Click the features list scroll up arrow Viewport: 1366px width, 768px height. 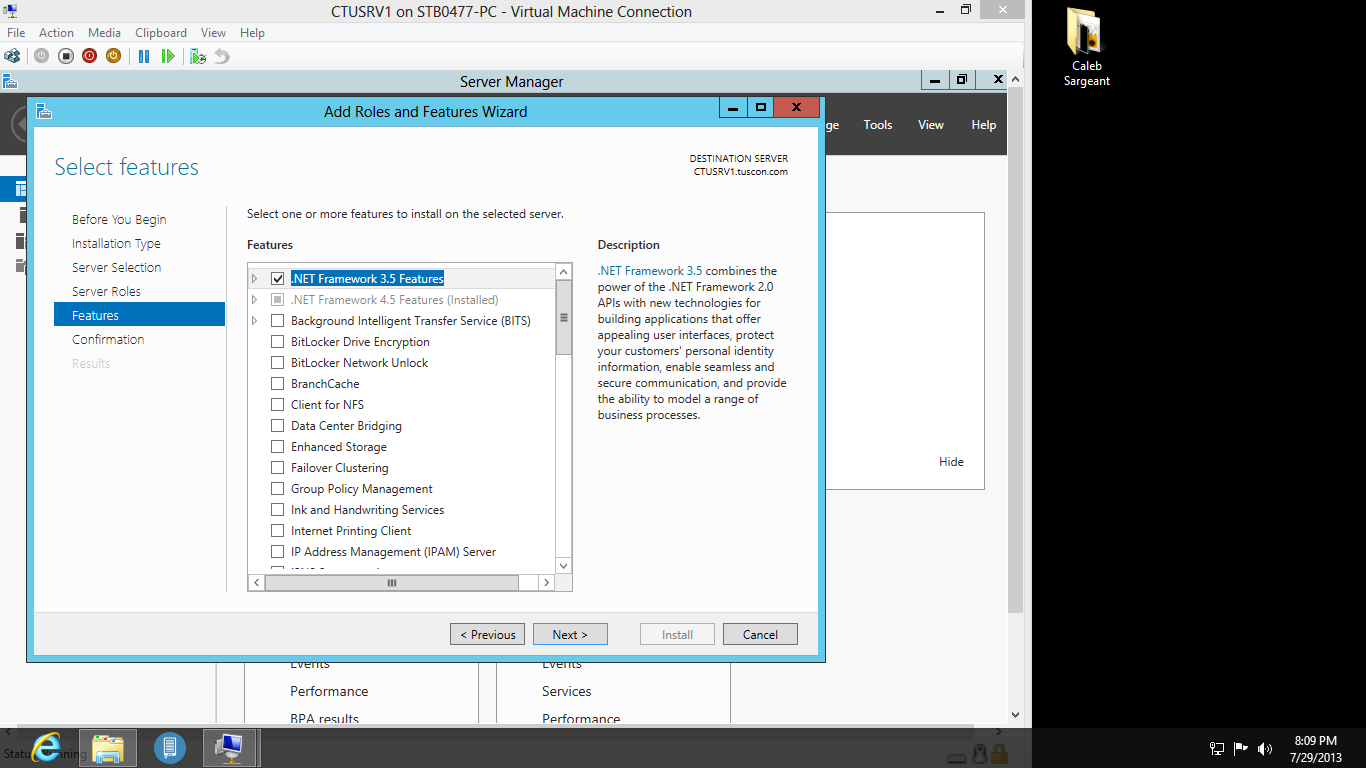click(x=564, y=272)
